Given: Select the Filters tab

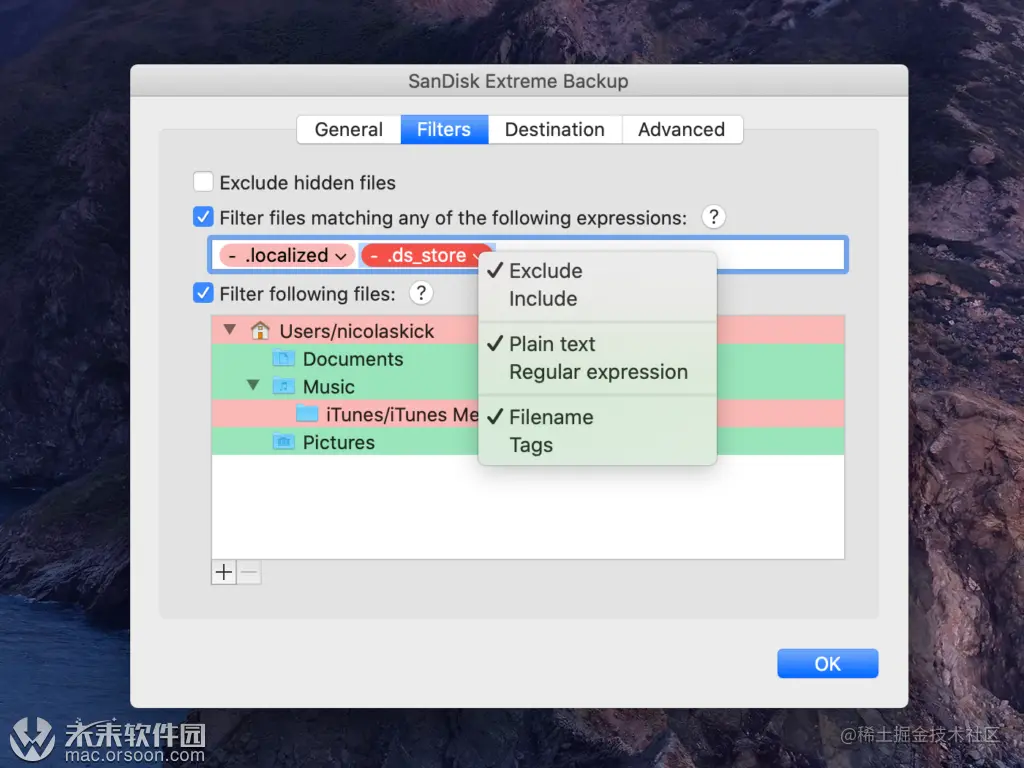Looking at the screenshot, I should click(x=444, y=129).
